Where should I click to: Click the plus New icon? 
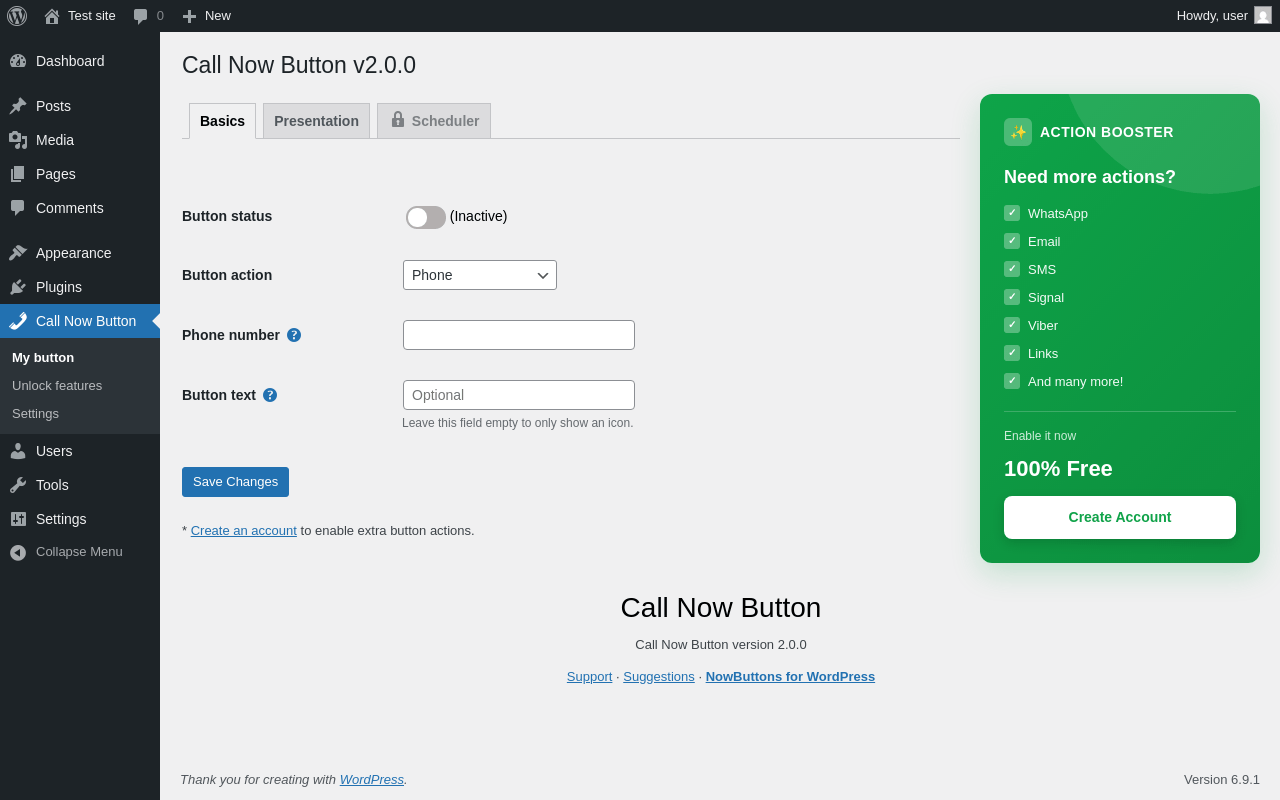tap(189, 16)
